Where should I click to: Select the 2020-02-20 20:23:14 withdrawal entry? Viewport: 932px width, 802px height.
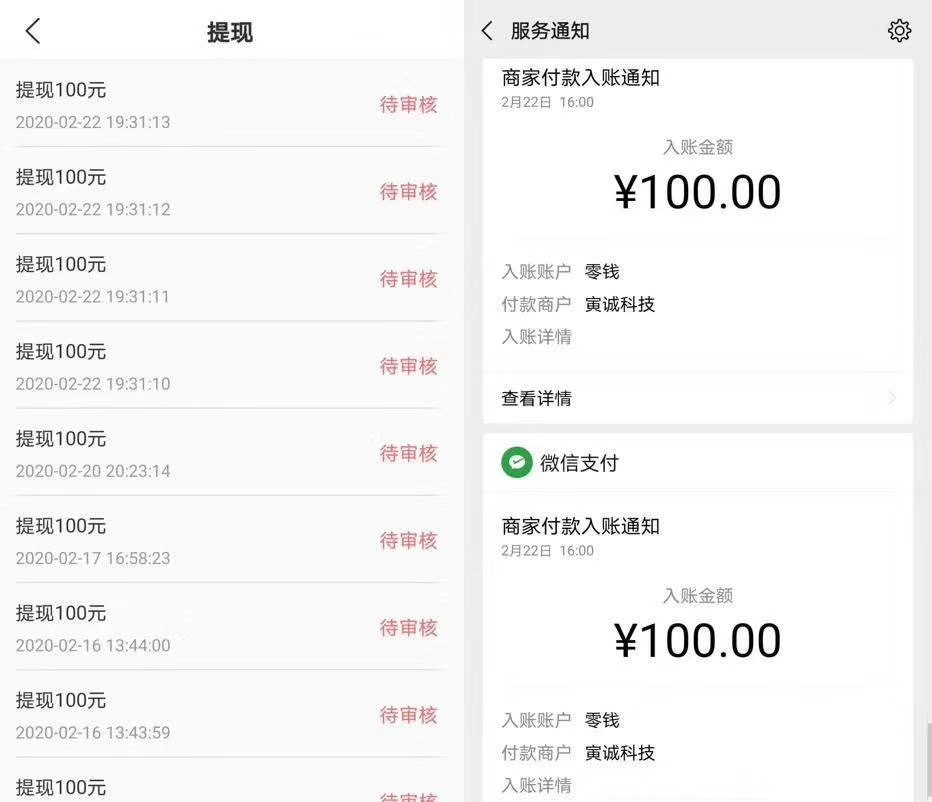[x=93, y=453]
